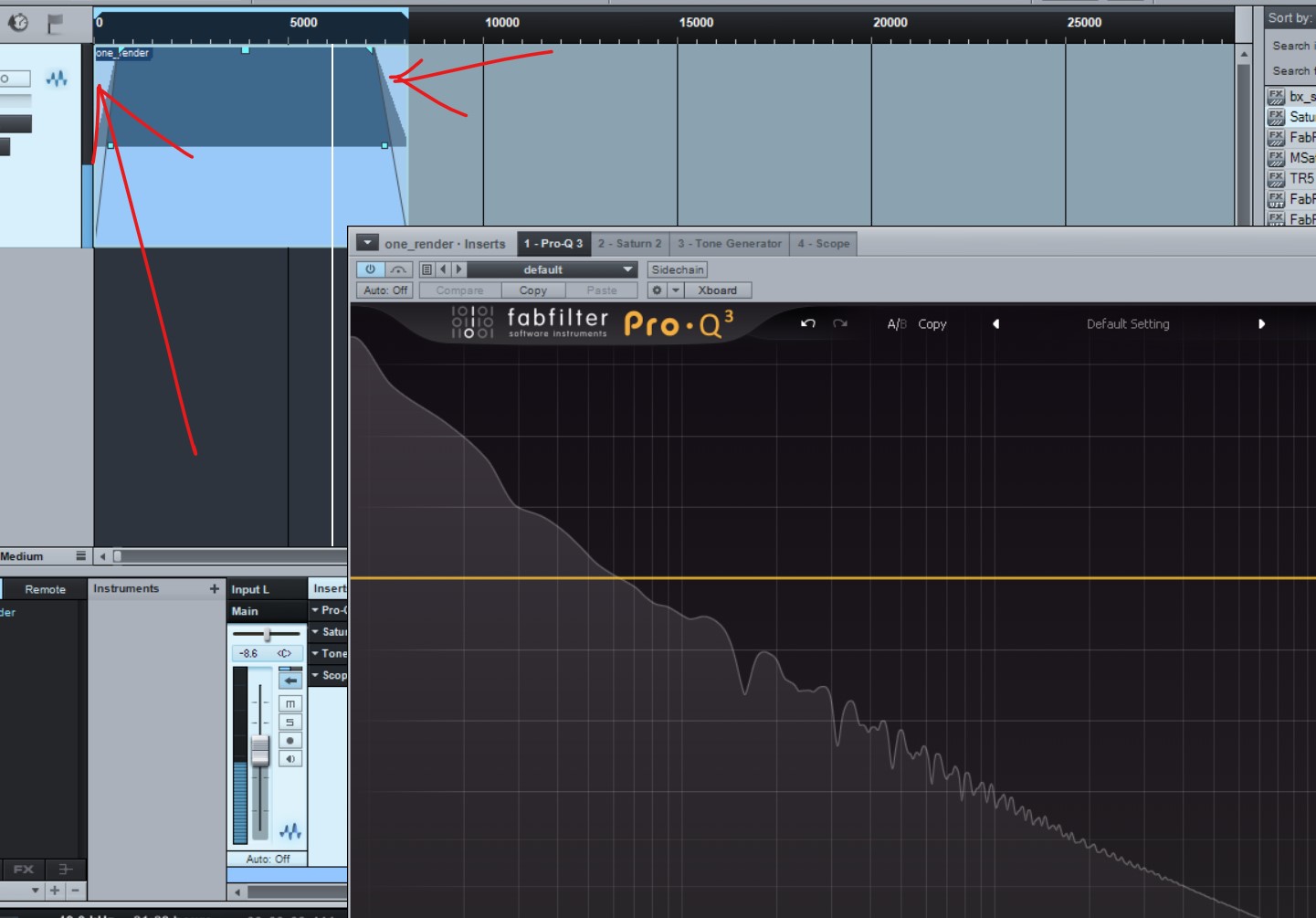This screenshot has height=918, width=1316.
Task: Switch to the 4 - Scope tab
Action: pos(823,244)
